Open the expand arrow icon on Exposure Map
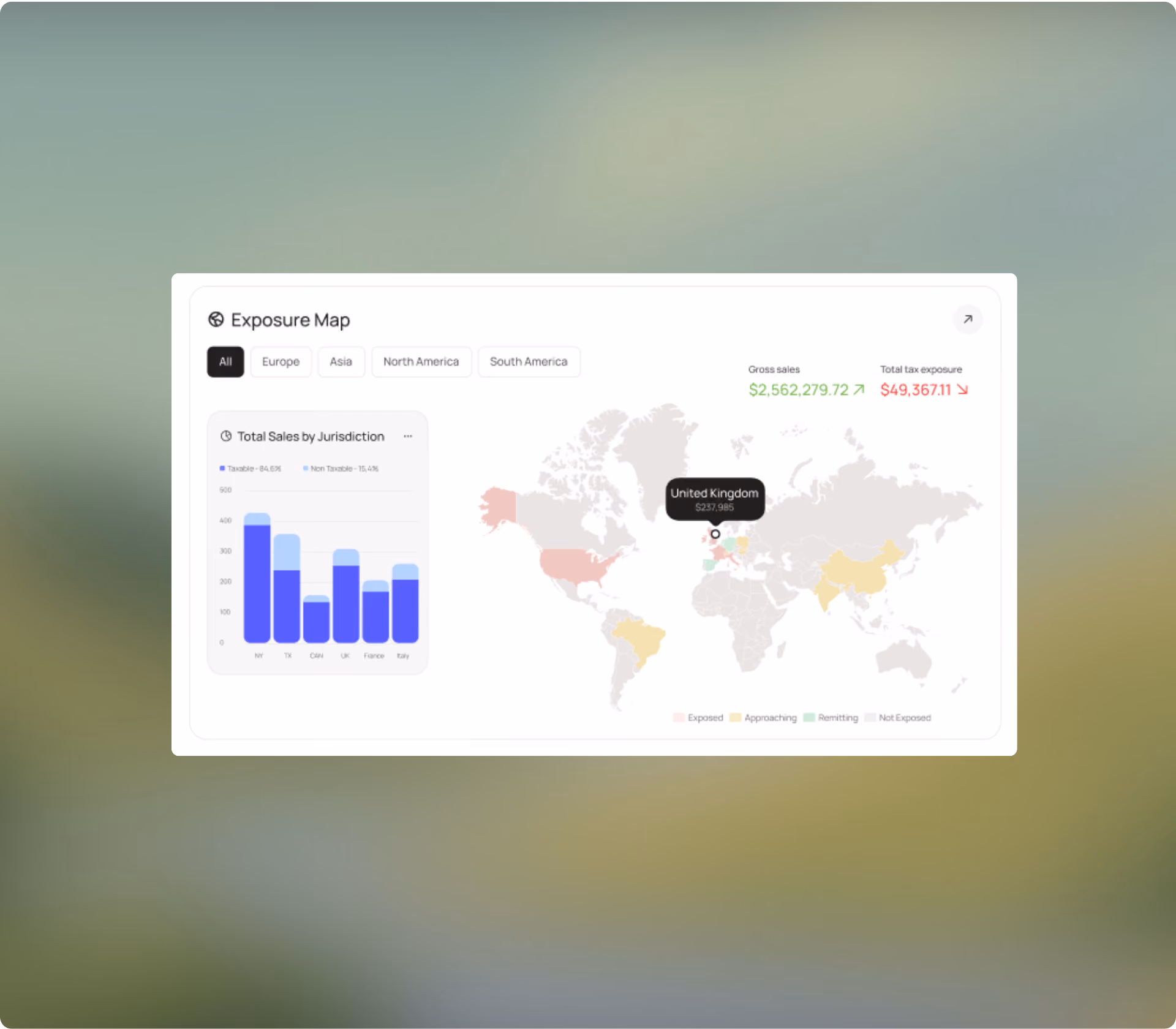 [x=968, y=319]
